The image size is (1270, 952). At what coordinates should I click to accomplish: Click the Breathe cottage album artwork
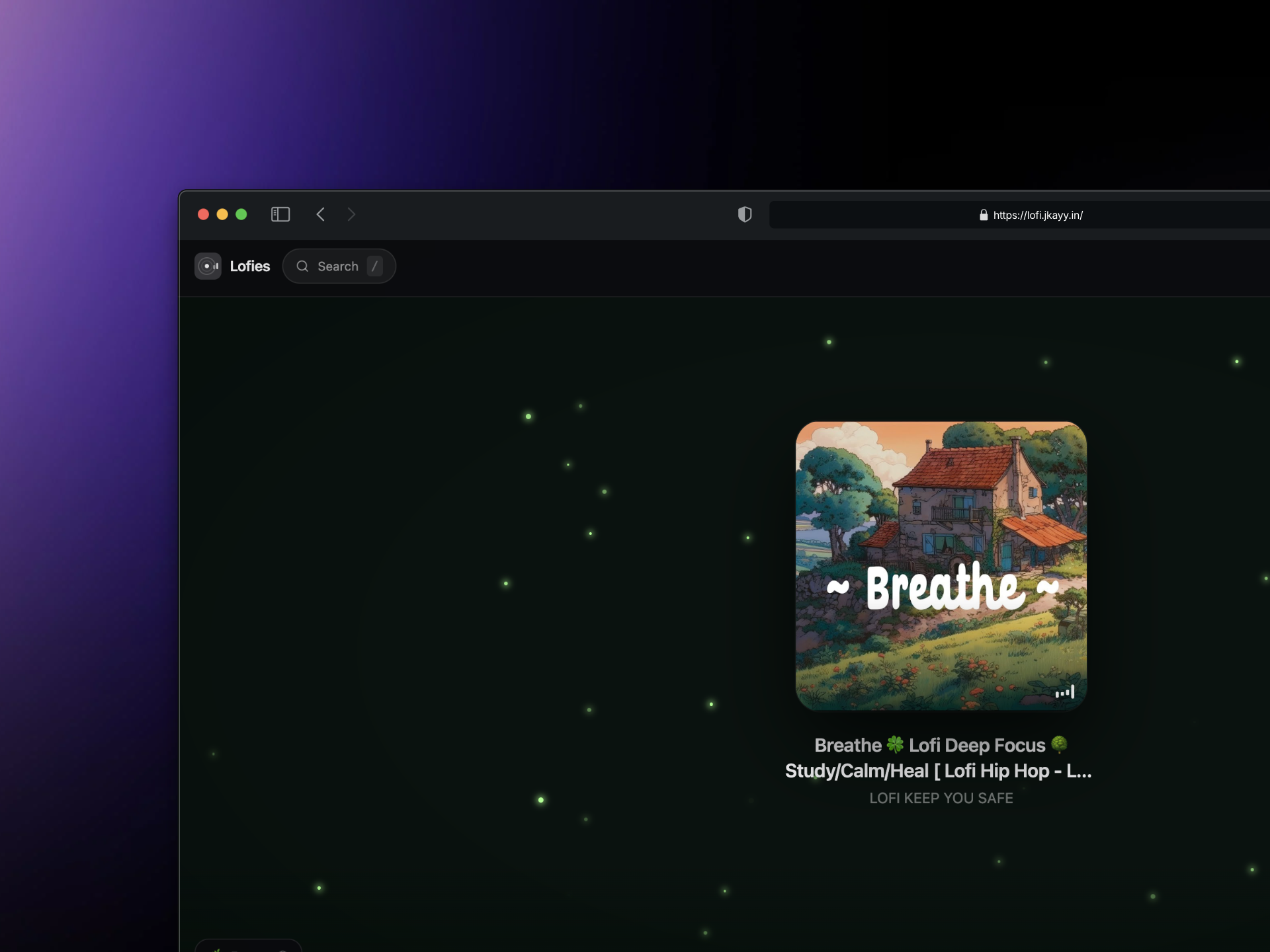(941, 565)
